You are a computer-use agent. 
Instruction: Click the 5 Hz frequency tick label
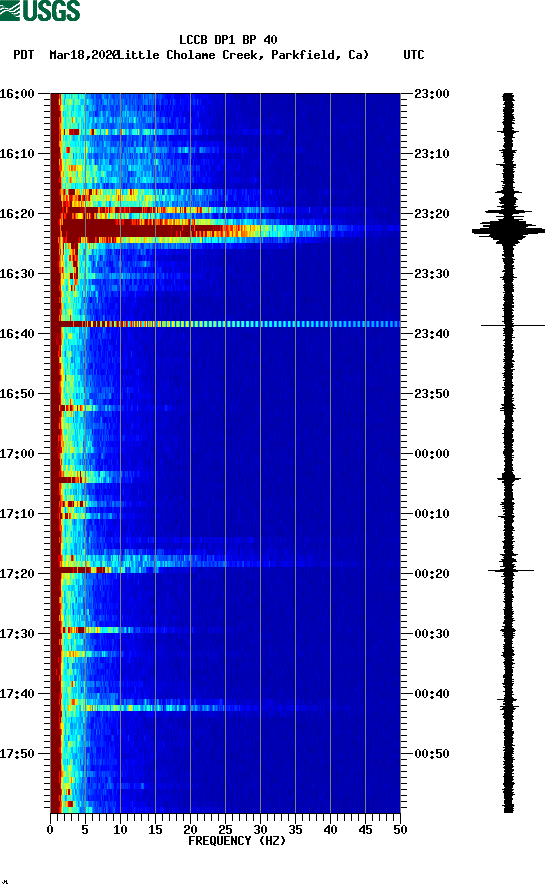coord(85,830)
